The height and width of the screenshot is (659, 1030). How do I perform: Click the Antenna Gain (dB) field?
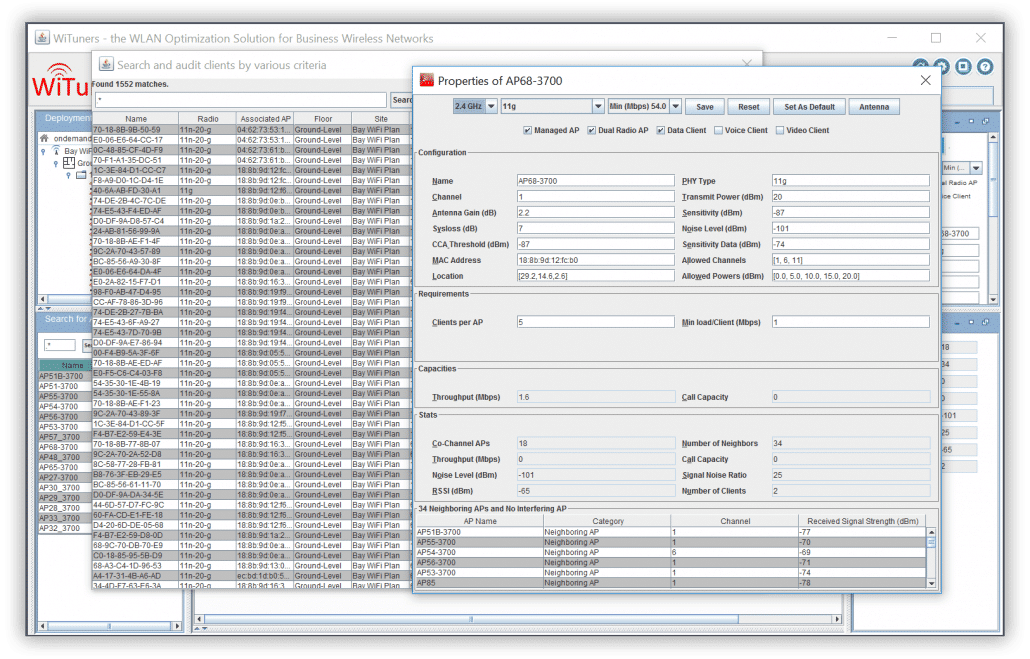click(595, 212)
